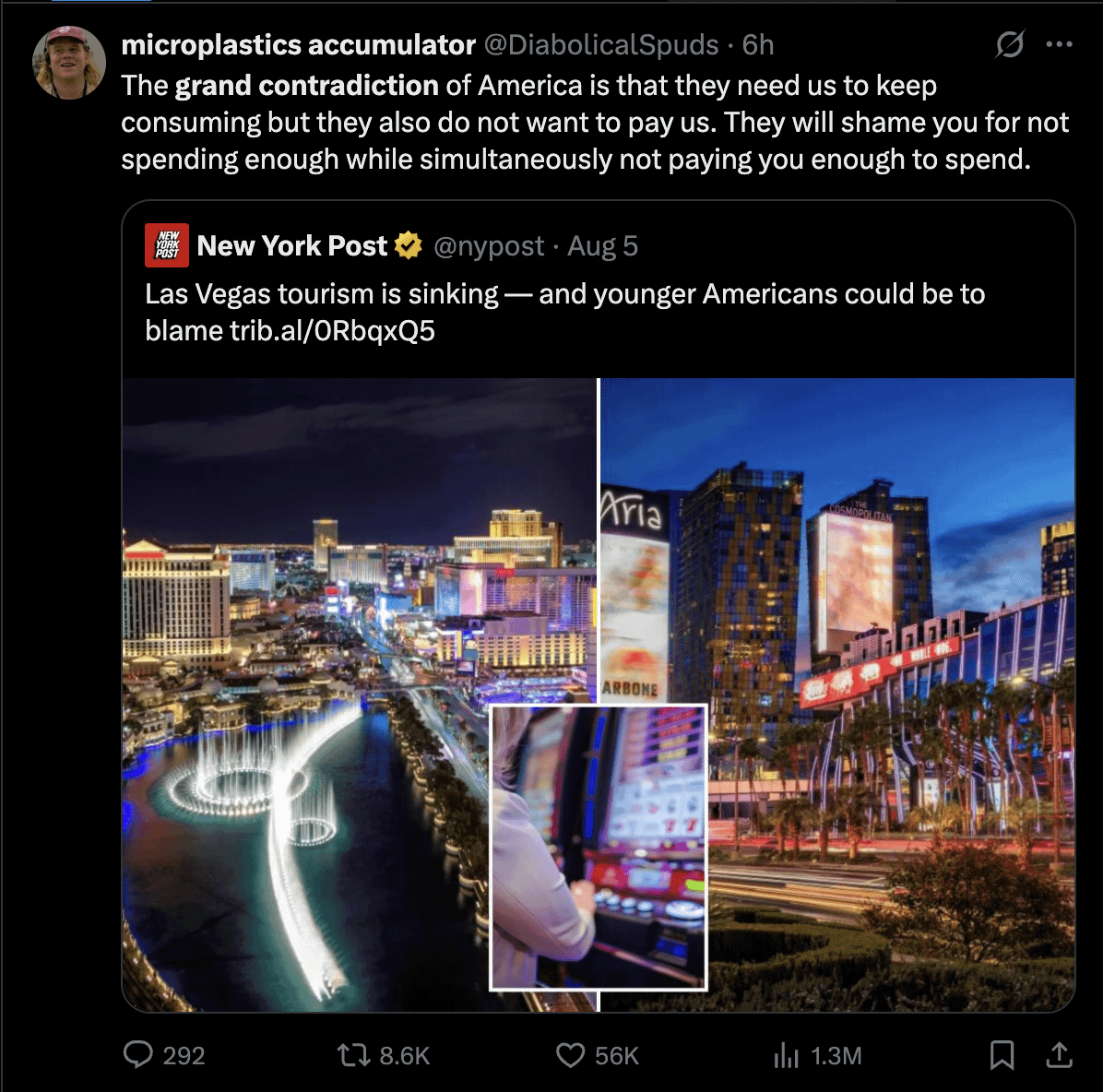Open the slot machine inset photo
The width and height of the screenshot is (1103, 1092).
tap(599, 848)
